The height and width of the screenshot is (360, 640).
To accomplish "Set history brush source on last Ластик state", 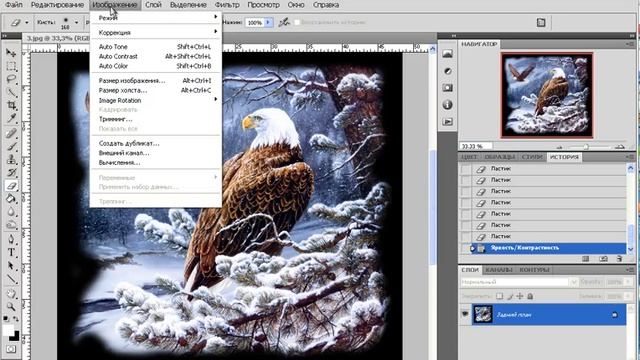I will point(466,236).
